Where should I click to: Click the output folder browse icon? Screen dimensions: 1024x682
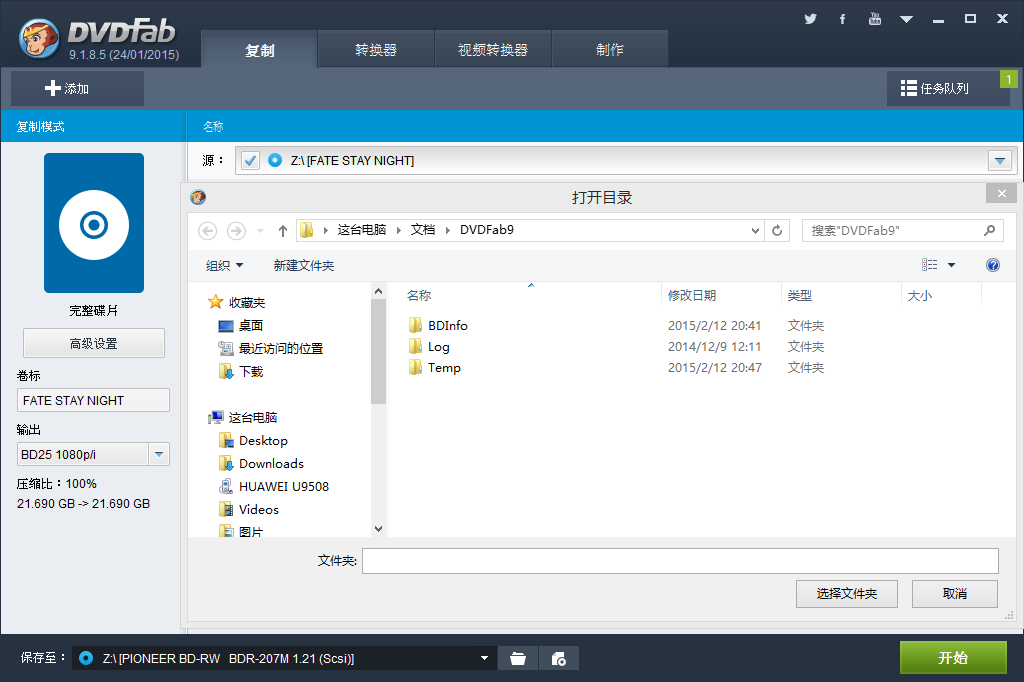click(517, 658)
